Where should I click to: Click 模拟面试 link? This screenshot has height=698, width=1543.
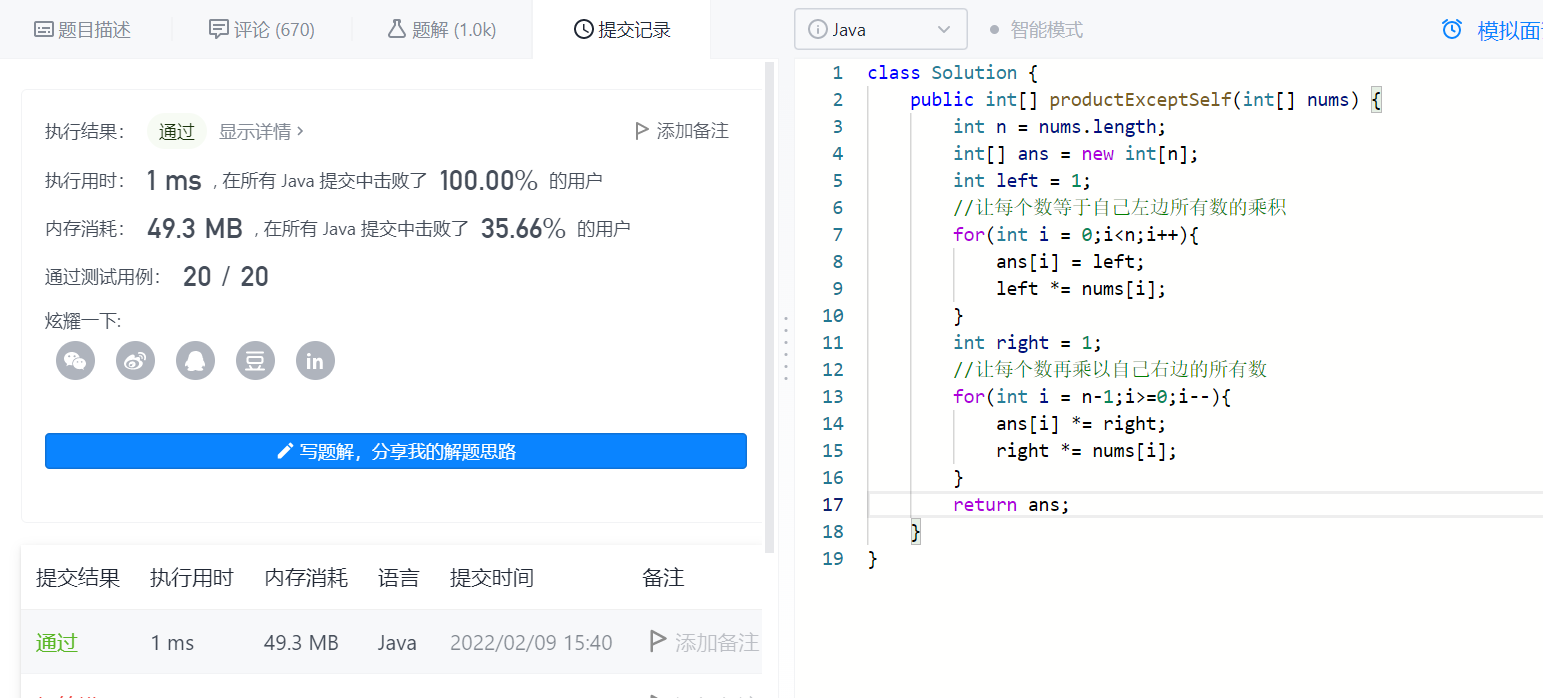[x=1510, y=31]
